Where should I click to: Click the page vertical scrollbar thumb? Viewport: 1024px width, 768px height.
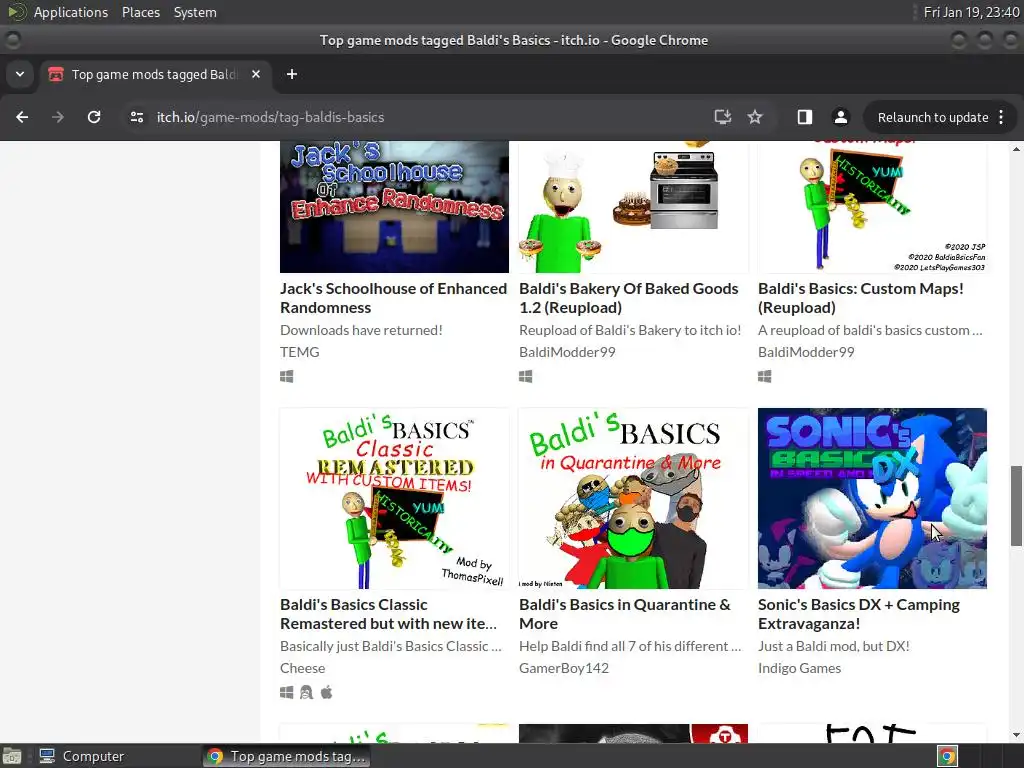click(1016, 505)
